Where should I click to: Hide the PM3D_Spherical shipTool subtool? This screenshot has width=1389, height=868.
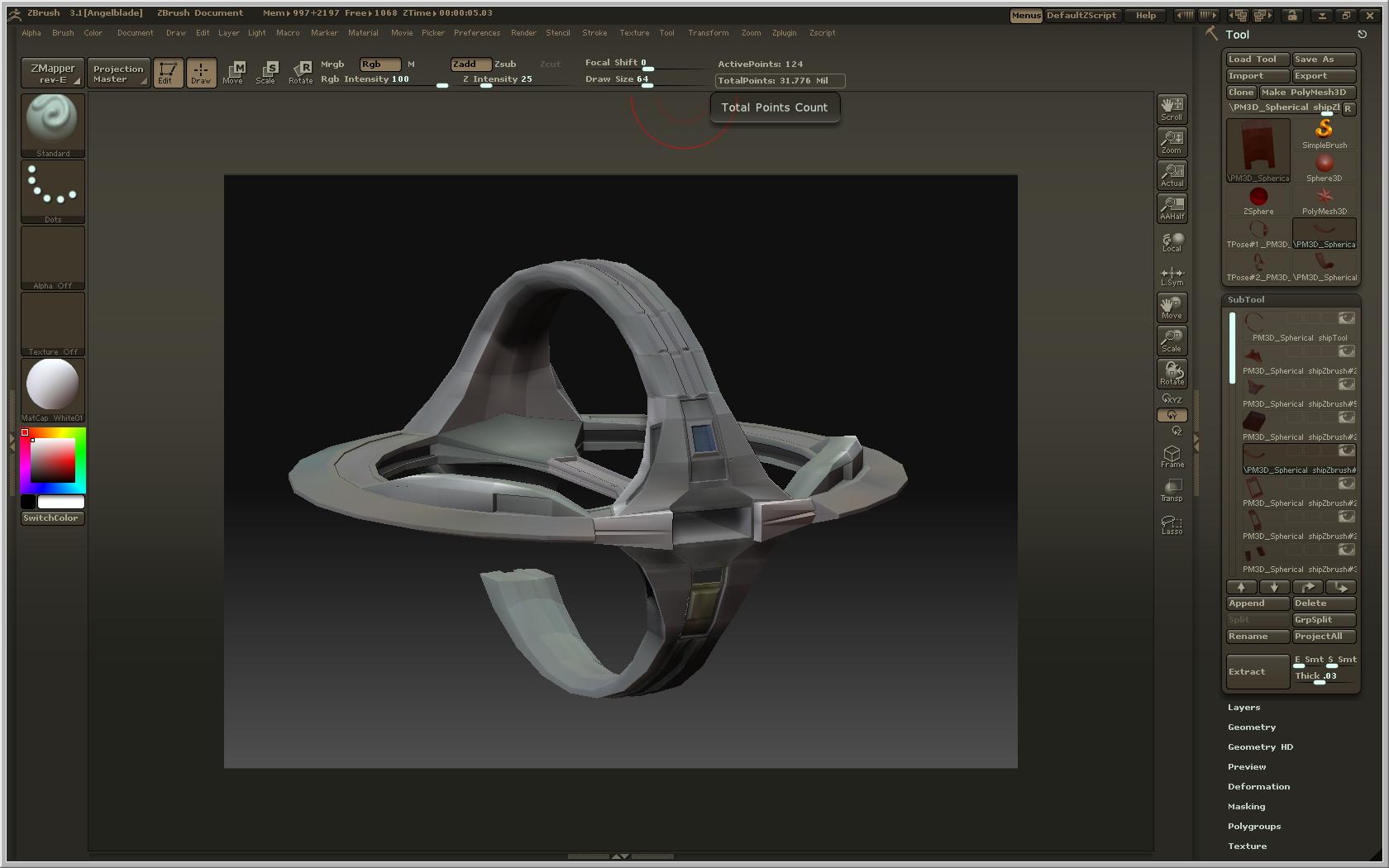coord(1347,317)
